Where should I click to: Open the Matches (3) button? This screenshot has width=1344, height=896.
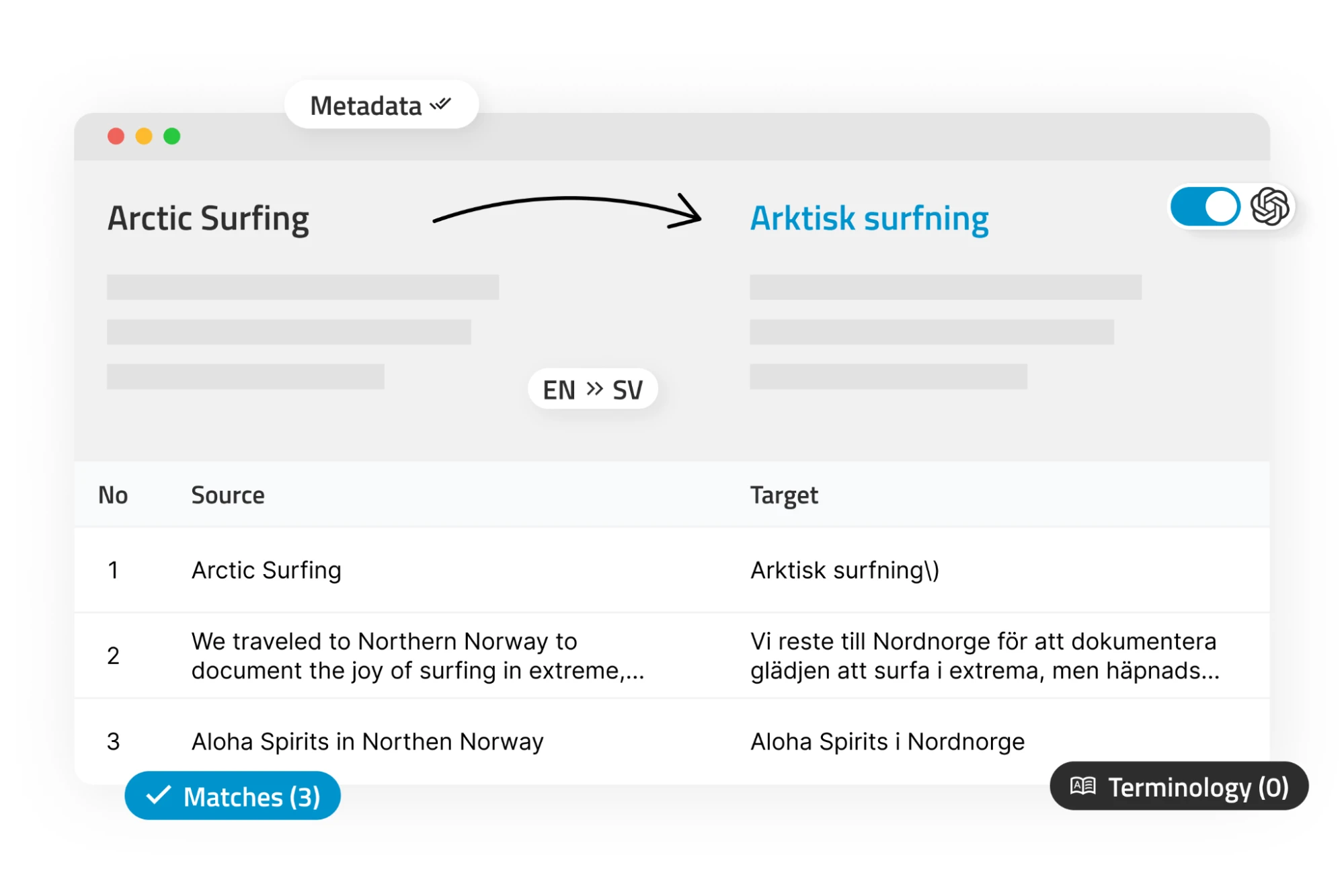pyautogui.click(x=233, y=797)
